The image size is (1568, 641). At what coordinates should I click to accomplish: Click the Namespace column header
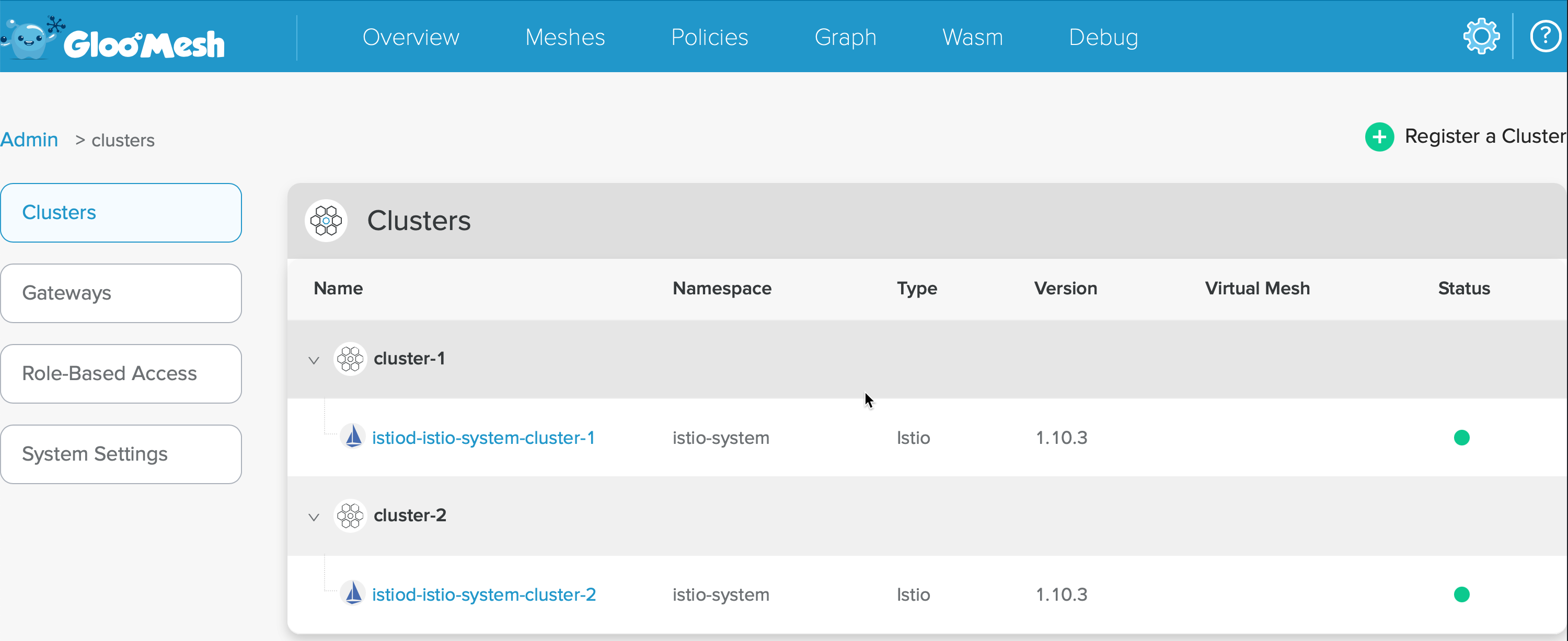[x=722, y=288]
